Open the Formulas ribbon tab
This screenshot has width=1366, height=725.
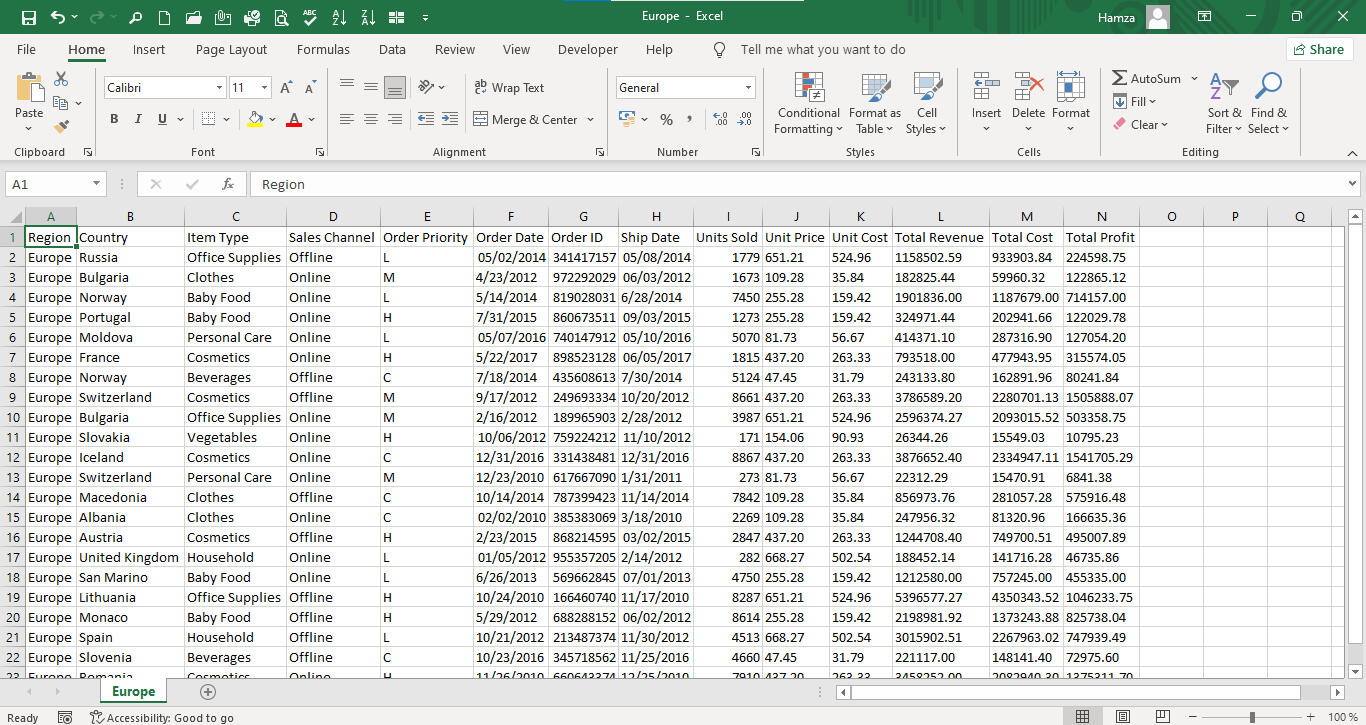323,49
